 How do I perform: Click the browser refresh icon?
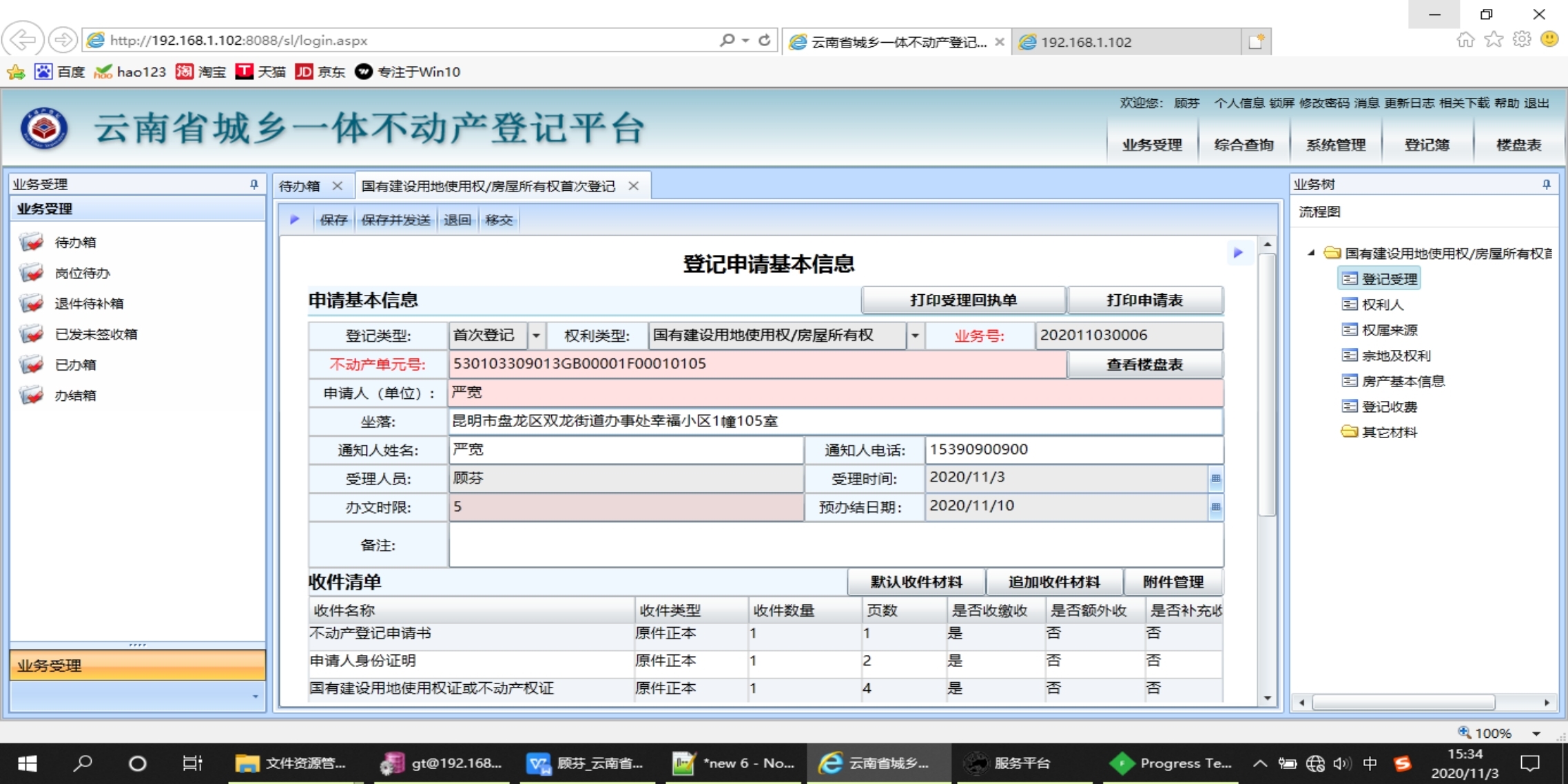coord(764,41)
